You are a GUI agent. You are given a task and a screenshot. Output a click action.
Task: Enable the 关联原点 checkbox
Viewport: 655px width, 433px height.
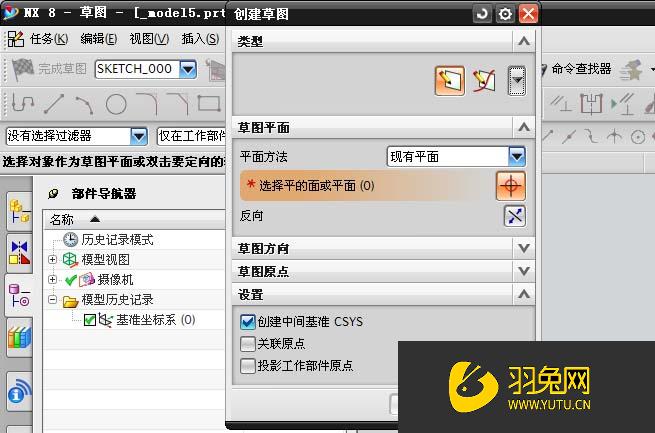pos(248,344)
